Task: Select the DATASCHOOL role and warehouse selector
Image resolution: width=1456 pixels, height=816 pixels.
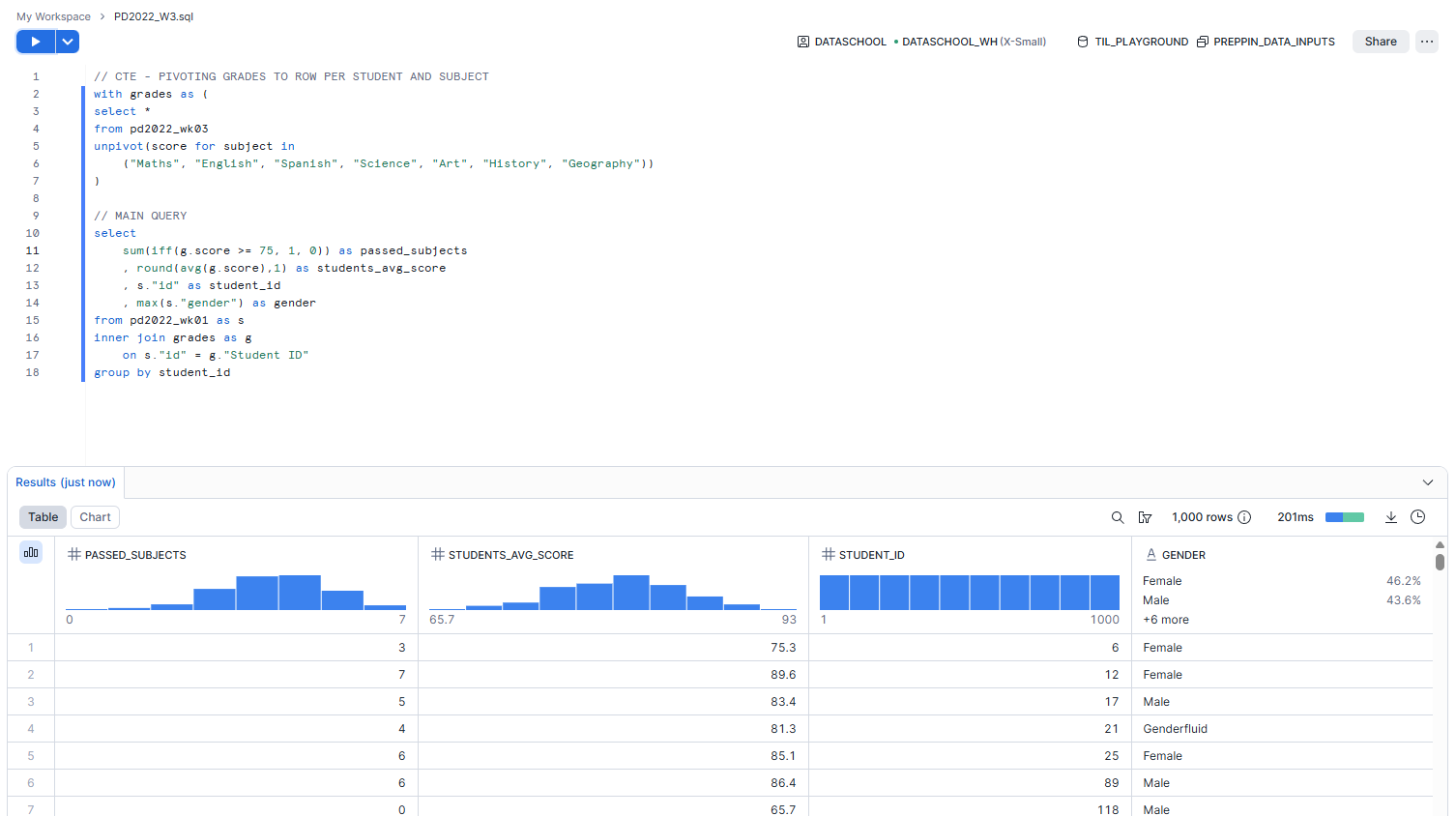Action: click(x=921, y=42)
